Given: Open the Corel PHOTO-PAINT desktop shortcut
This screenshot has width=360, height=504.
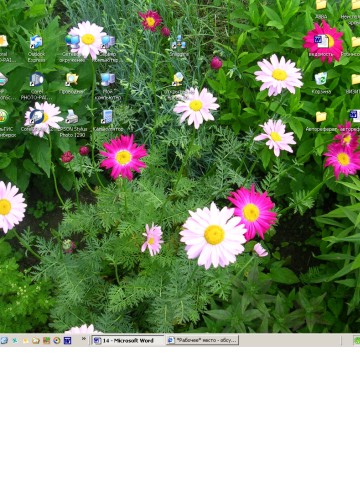Looking at the screenshot, I should (36, 86).
